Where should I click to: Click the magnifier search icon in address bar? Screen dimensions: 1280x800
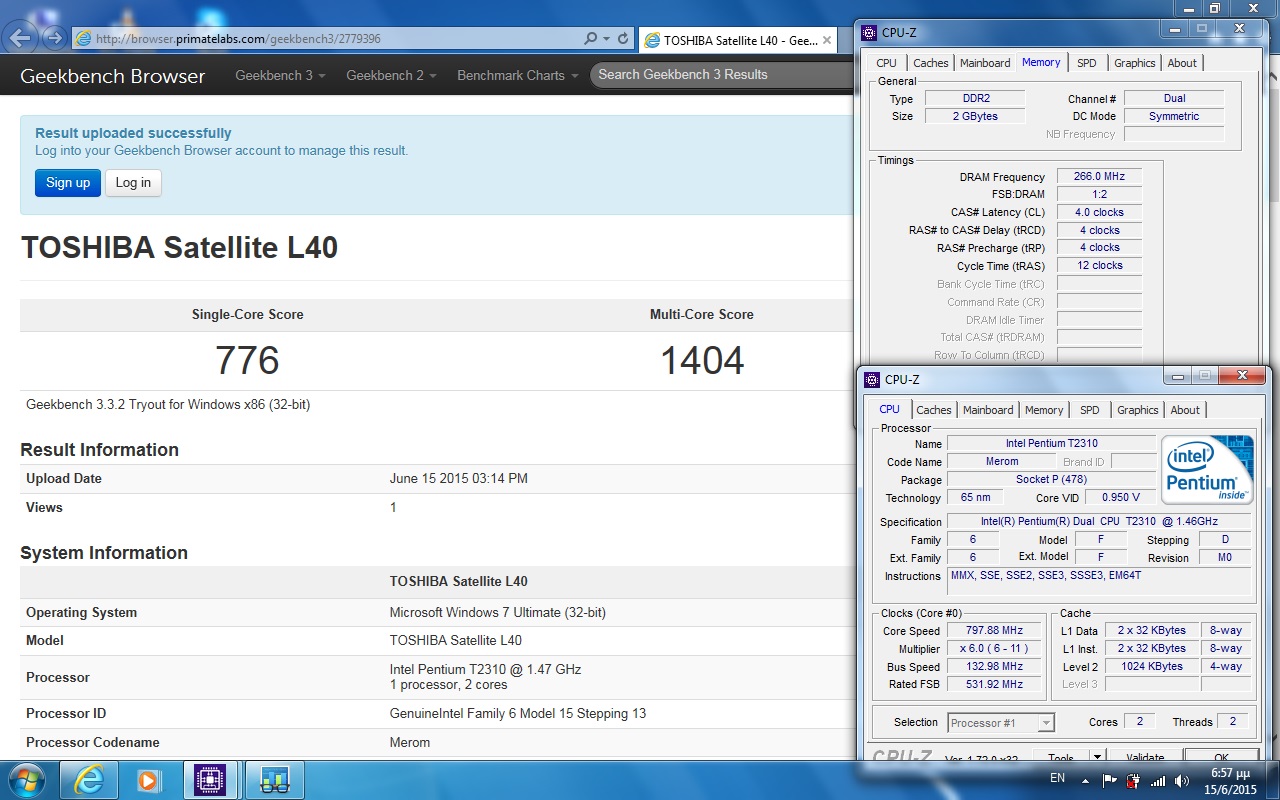pos(592,39)
